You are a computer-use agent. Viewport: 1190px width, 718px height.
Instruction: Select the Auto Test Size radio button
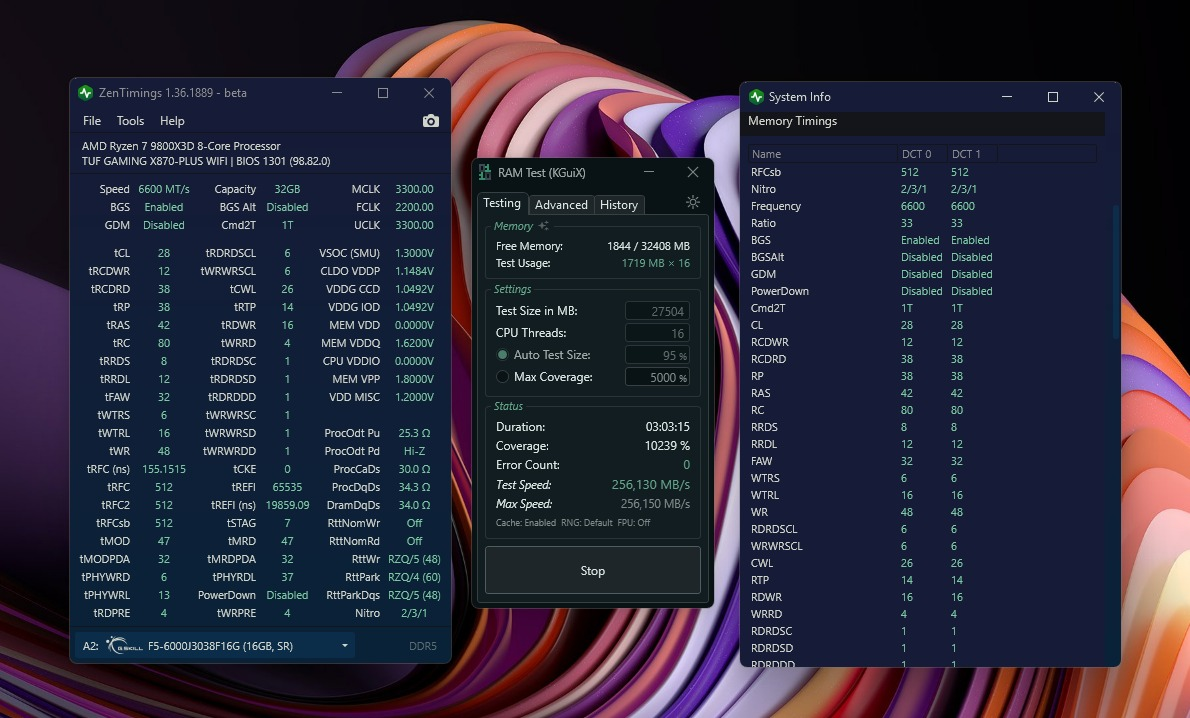502,354
